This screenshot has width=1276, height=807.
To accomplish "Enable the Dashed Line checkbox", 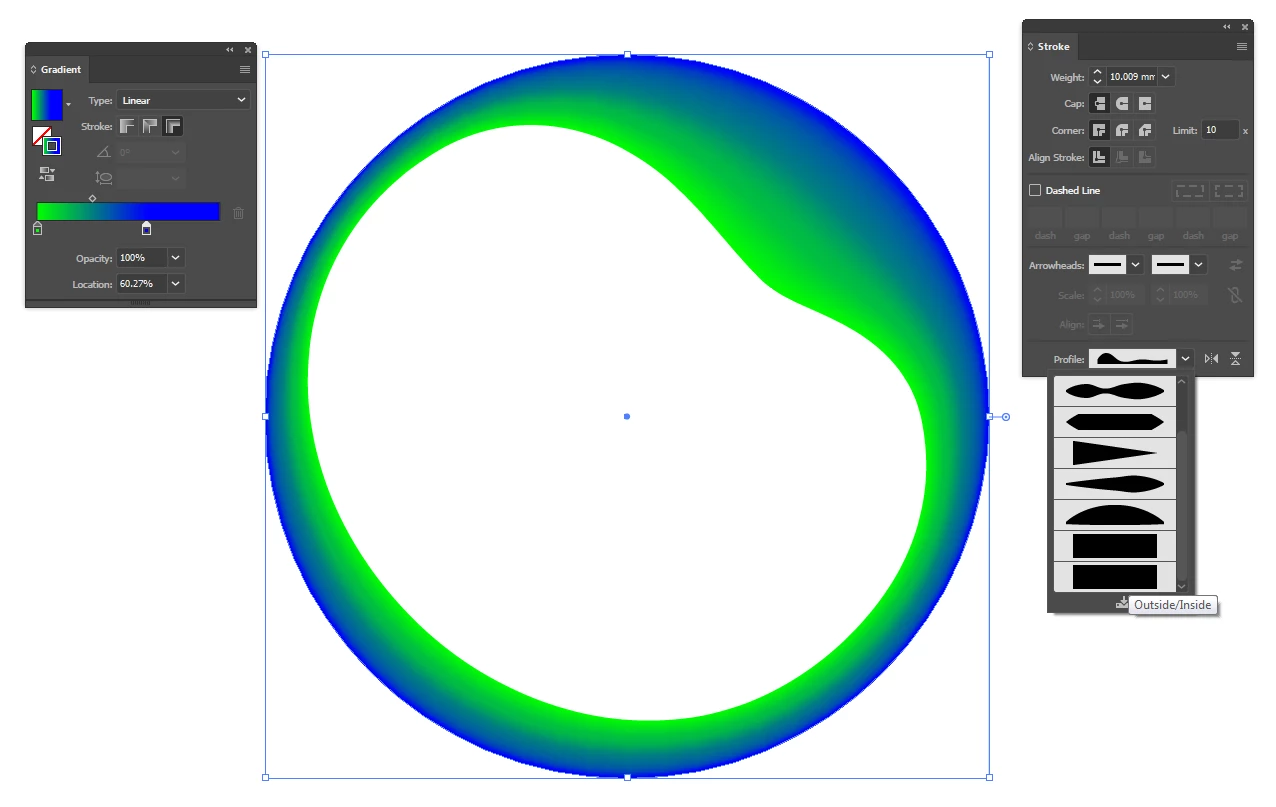I will pyautogui.click(x=1035, y=190).
